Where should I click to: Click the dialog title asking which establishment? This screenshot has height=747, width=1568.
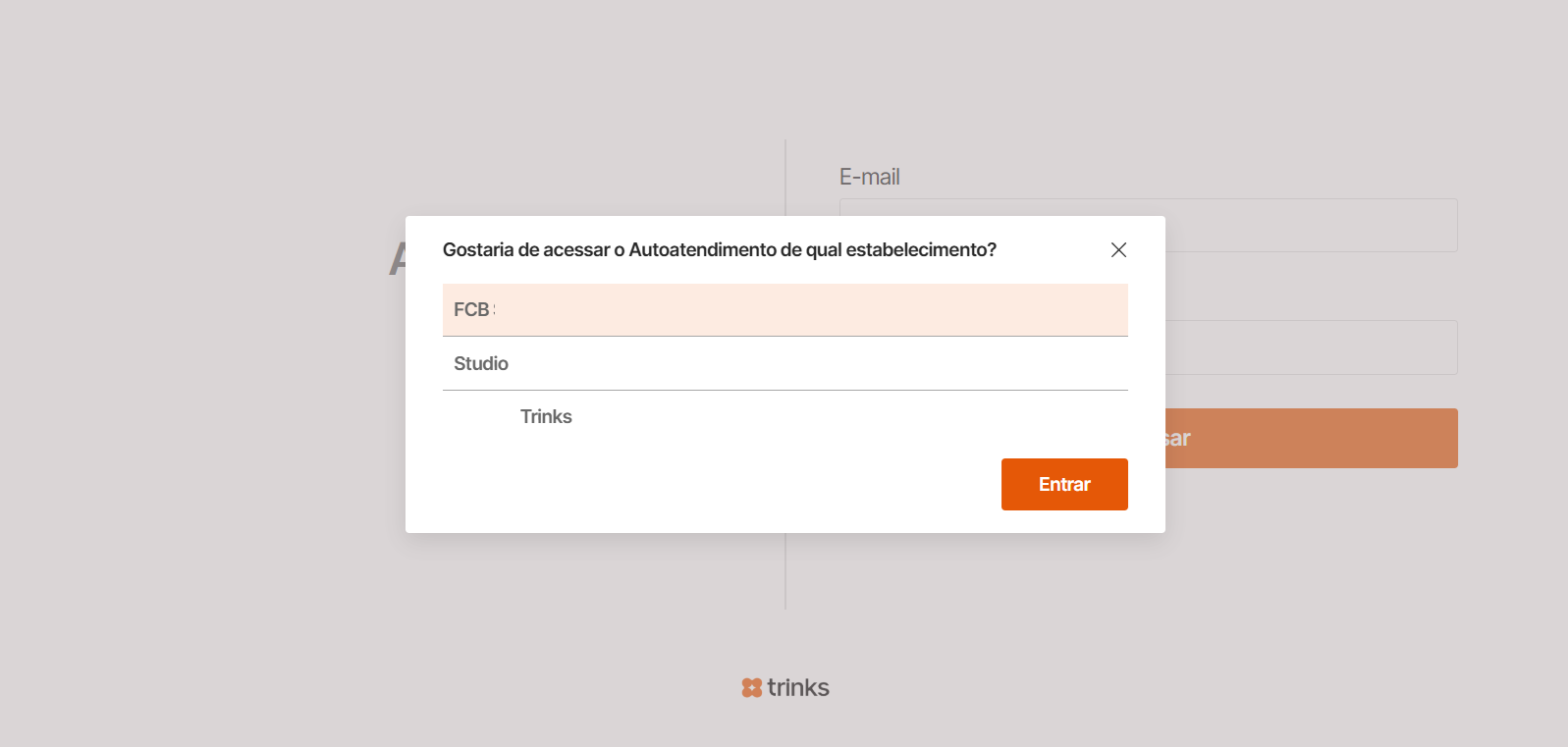(719, 249)
